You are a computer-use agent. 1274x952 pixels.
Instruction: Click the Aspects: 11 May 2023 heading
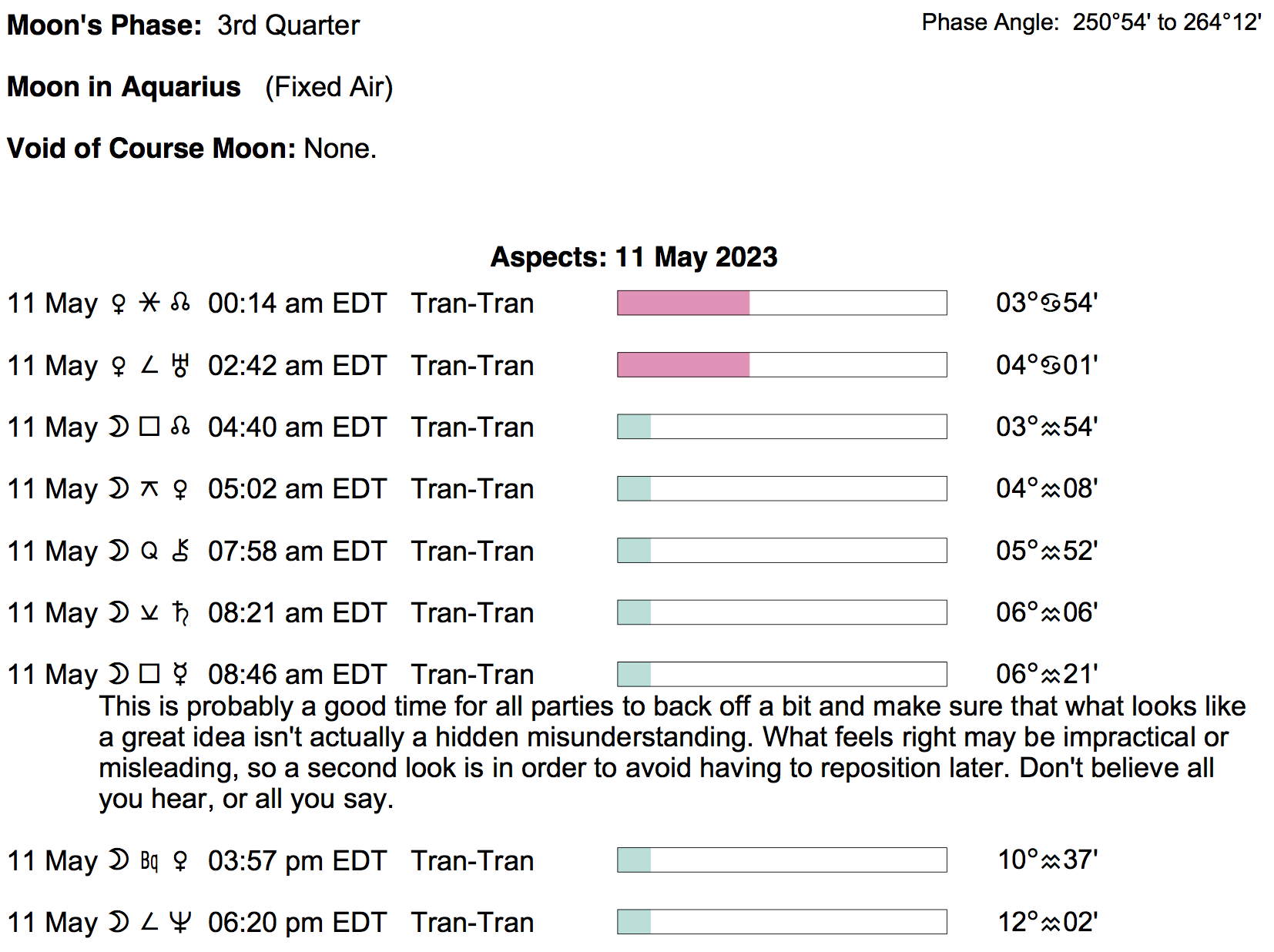point(633,256)
